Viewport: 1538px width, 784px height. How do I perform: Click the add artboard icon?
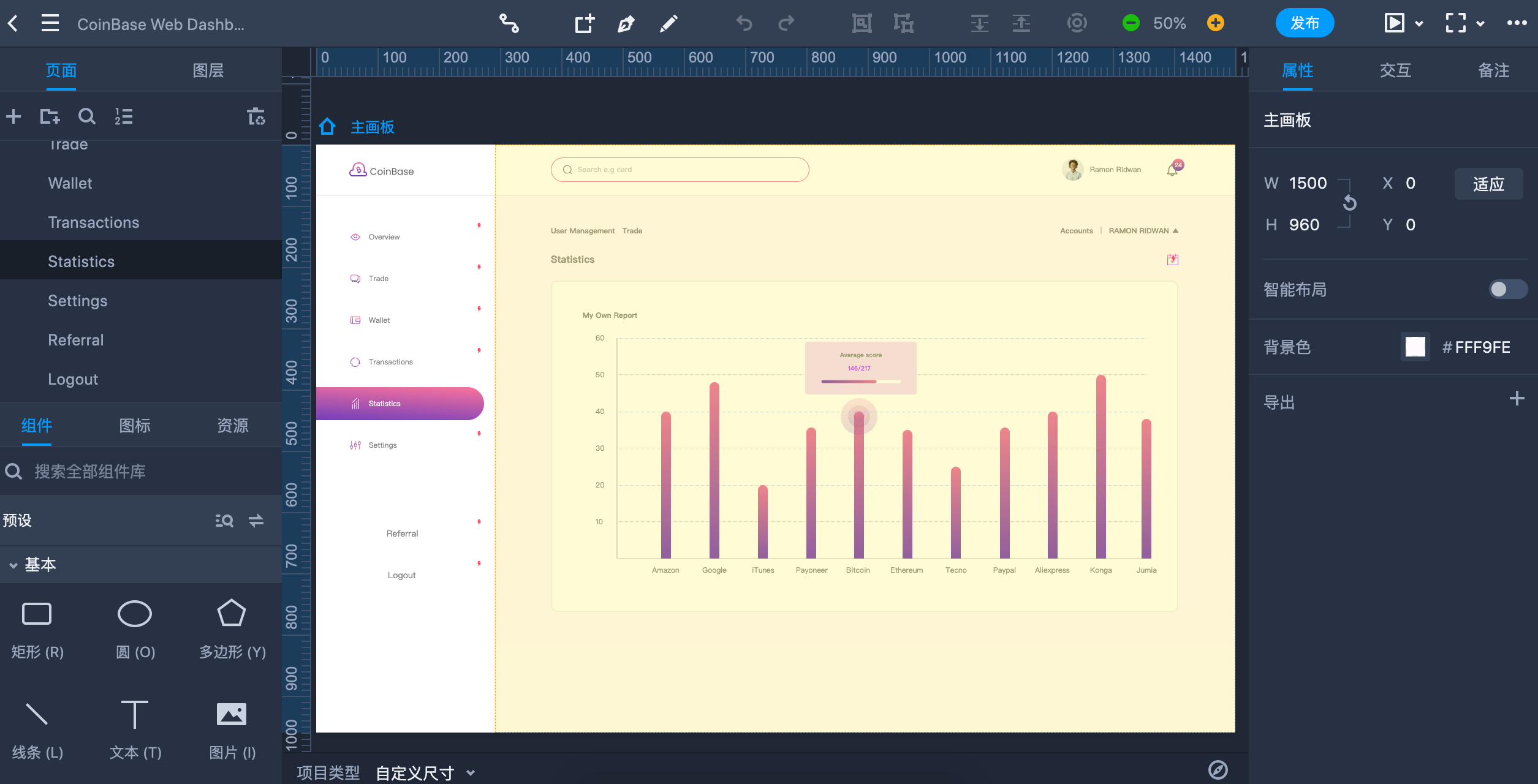click(585, 24)
